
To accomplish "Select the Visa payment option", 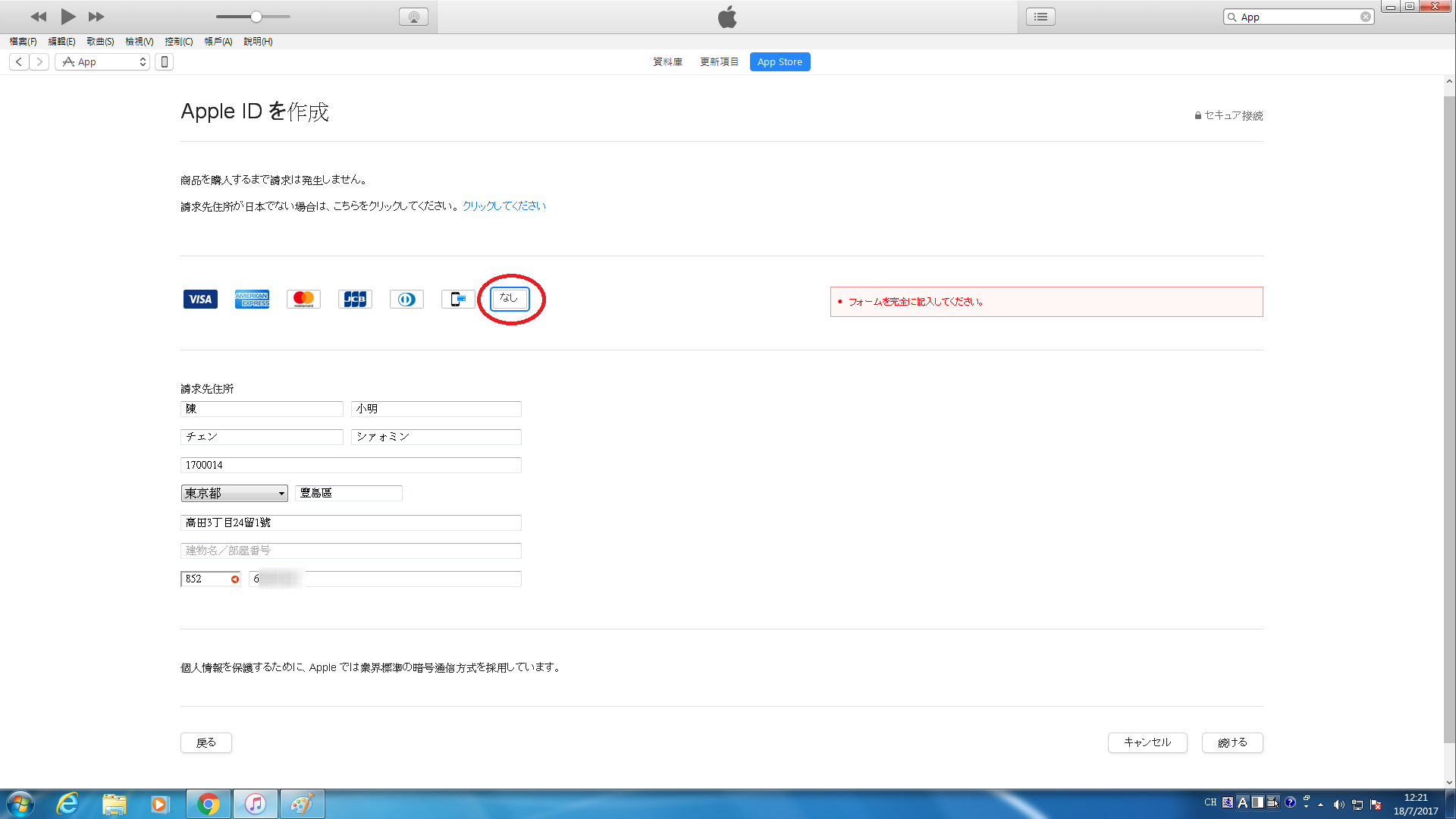I will coord(200,300).
